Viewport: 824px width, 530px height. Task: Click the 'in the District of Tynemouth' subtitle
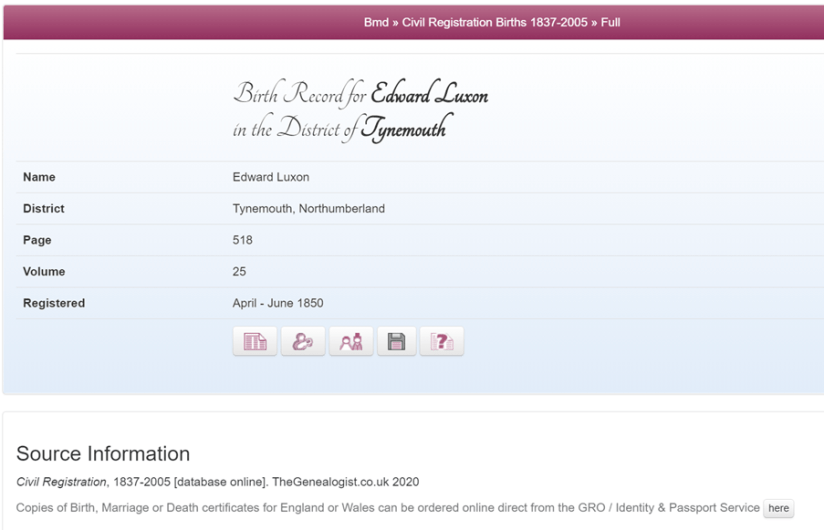tap(338, 128)
